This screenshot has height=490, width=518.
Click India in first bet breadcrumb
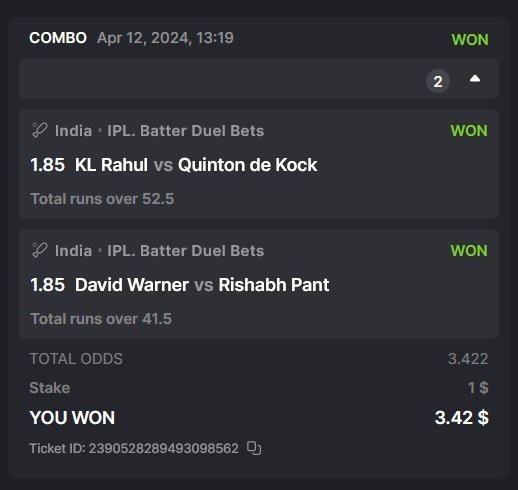click(x=73, y=131)
